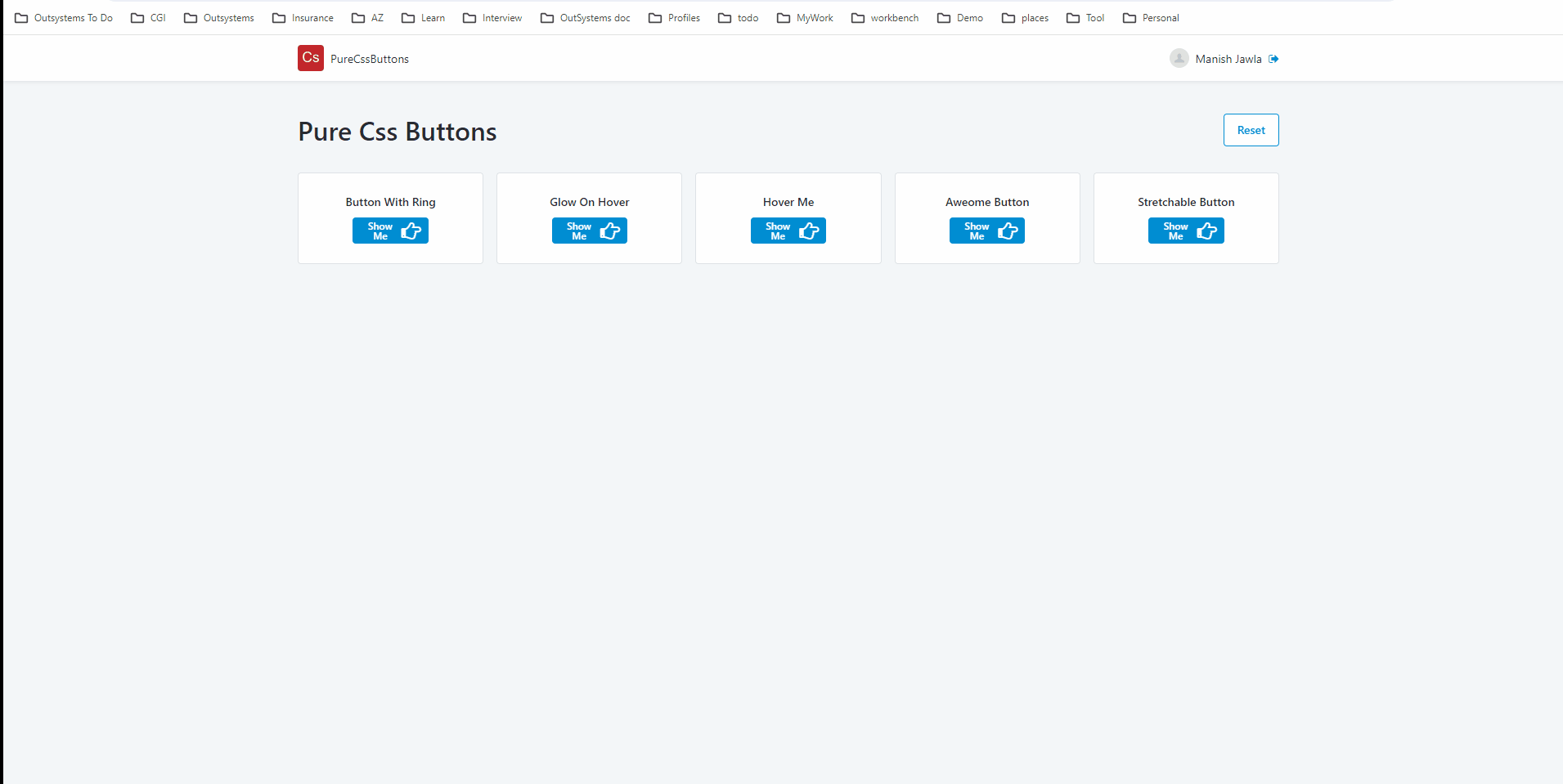Click Show Me under Stretchable Button

pyautogui.click(x=1186, y=231)
